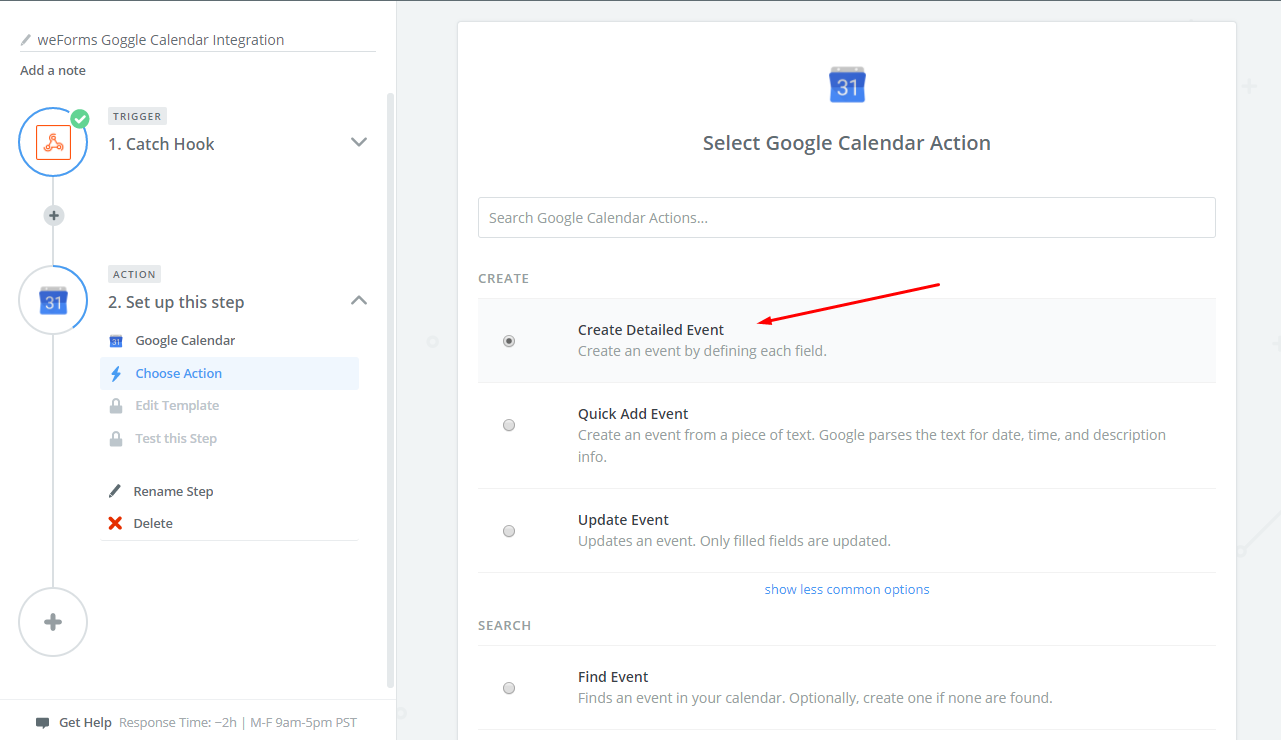Open the Test this Step substep
1281x740 pixels.
point(176,438)
